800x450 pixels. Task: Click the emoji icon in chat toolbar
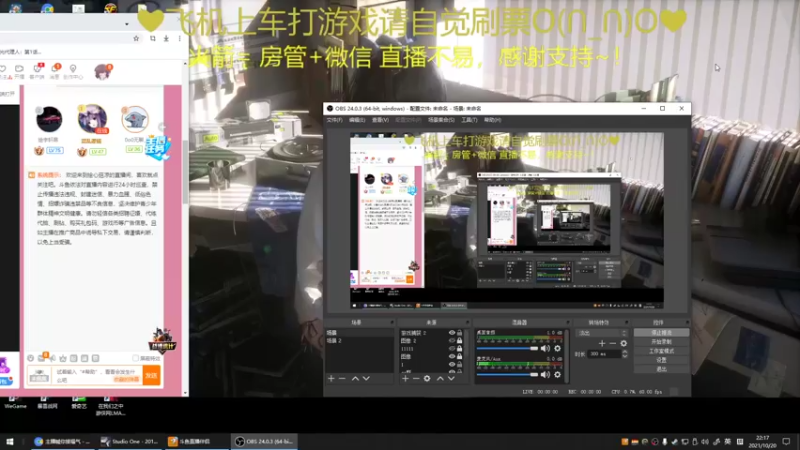coord(31,358)
